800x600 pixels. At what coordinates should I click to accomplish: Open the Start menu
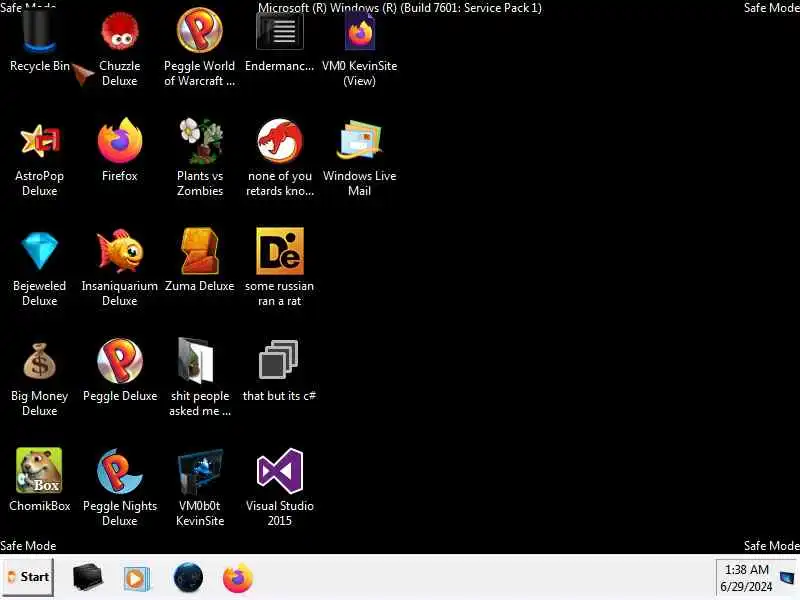[28, 577]
